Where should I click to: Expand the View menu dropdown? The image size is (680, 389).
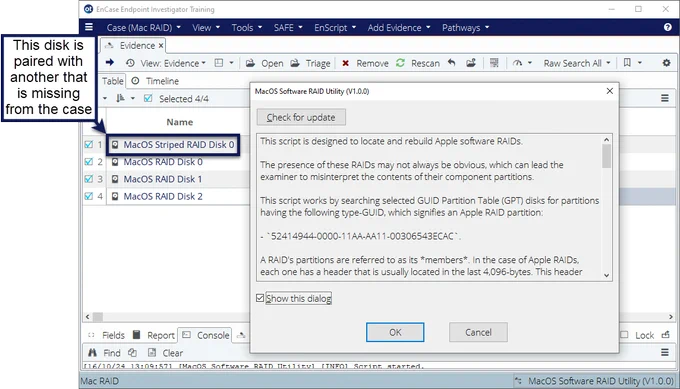point(206,28)
